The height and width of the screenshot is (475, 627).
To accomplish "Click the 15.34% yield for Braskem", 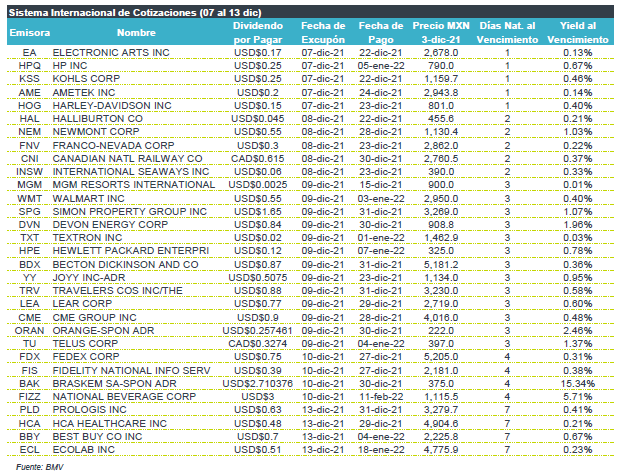I will (578, 384).
